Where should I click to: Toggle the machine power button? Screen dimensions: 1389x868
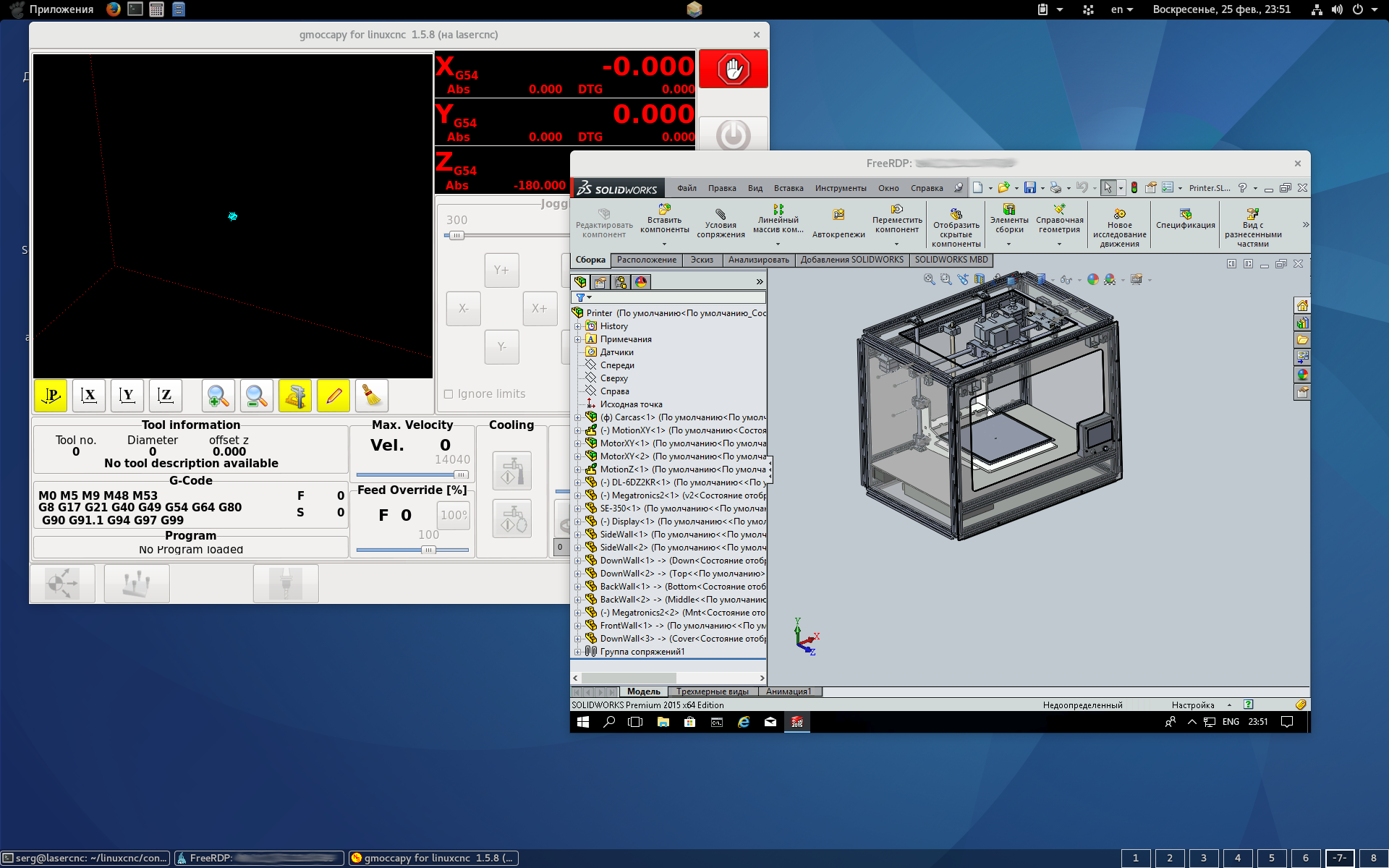pyautogui.click(x=733, y=135)
